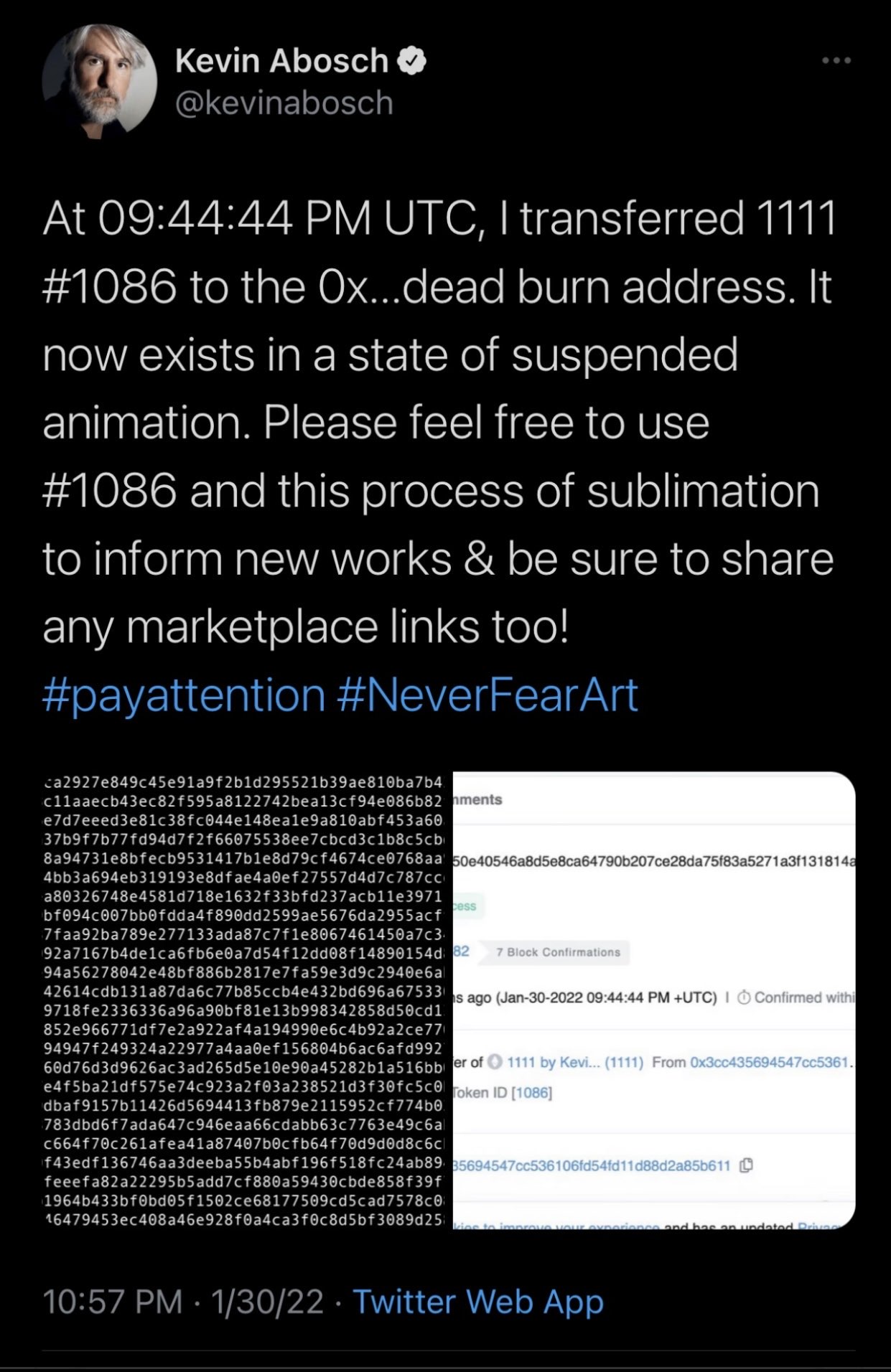Screen dimensions: 891x1372
Task: Click the verified badge next to Kevin Abosch
Action: (411, 61)
